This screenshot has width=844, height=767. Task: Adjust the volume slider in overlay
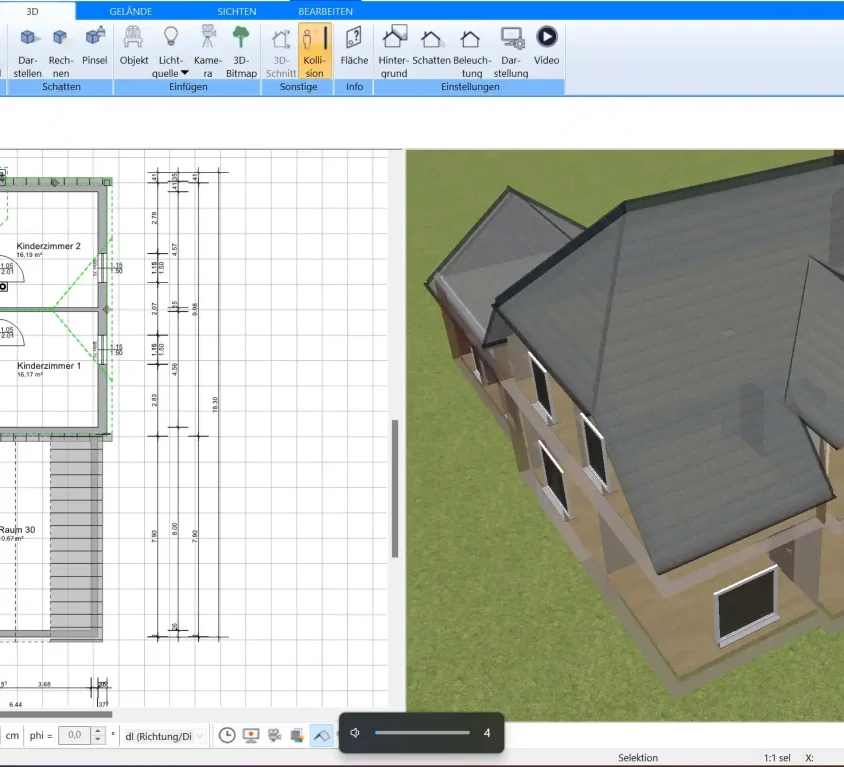pos(422,733)
